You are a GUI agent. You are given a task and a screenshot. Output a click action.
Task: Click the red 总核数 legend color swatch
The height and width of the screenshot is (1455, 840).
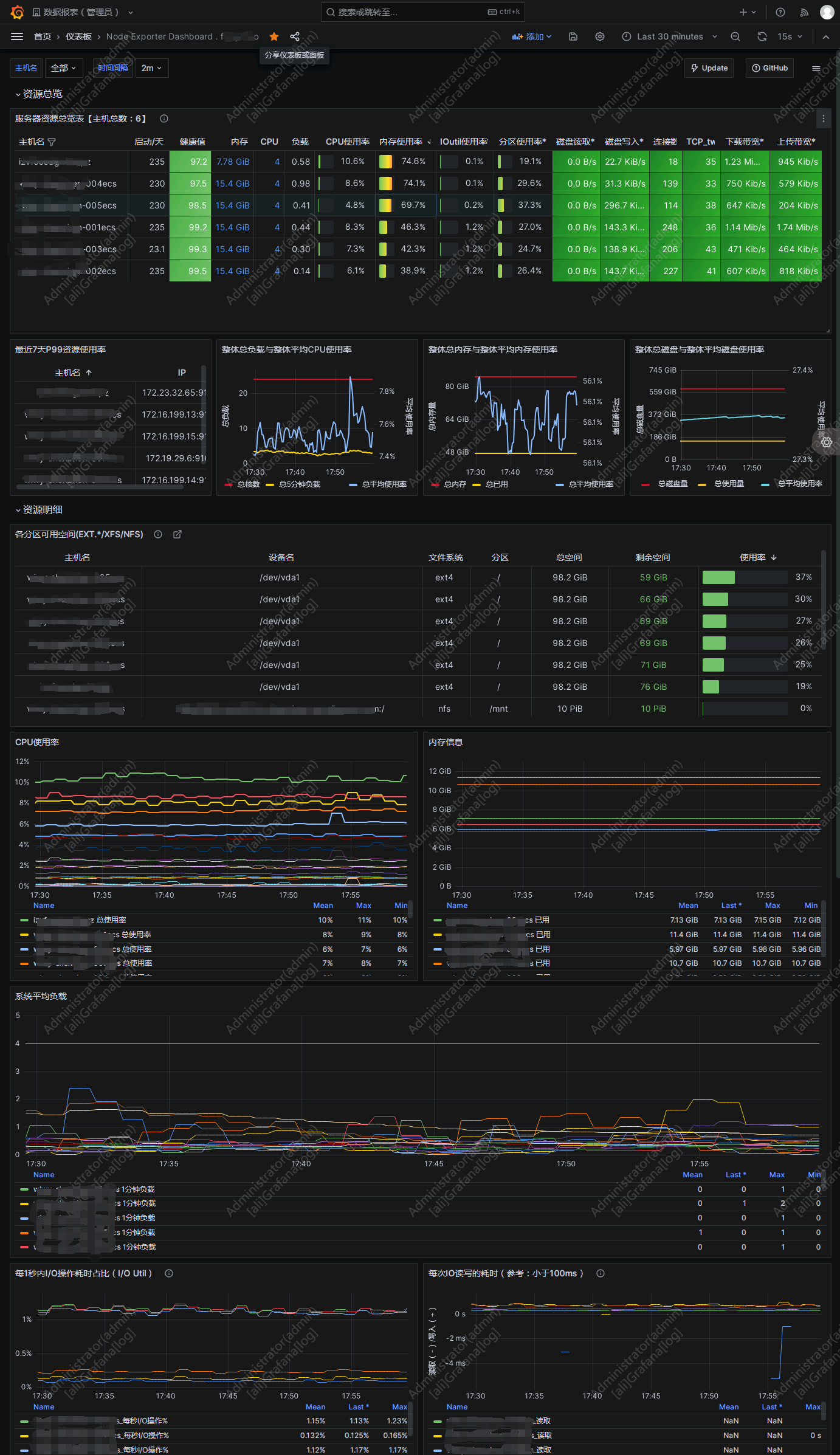click(229, 484)
